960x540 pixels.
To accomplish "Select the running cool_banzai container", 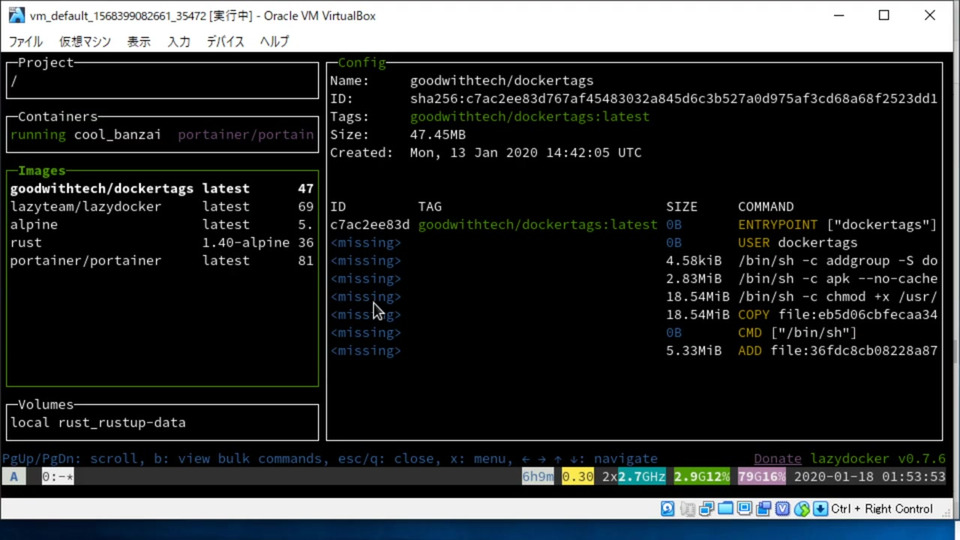I will 162,135.
